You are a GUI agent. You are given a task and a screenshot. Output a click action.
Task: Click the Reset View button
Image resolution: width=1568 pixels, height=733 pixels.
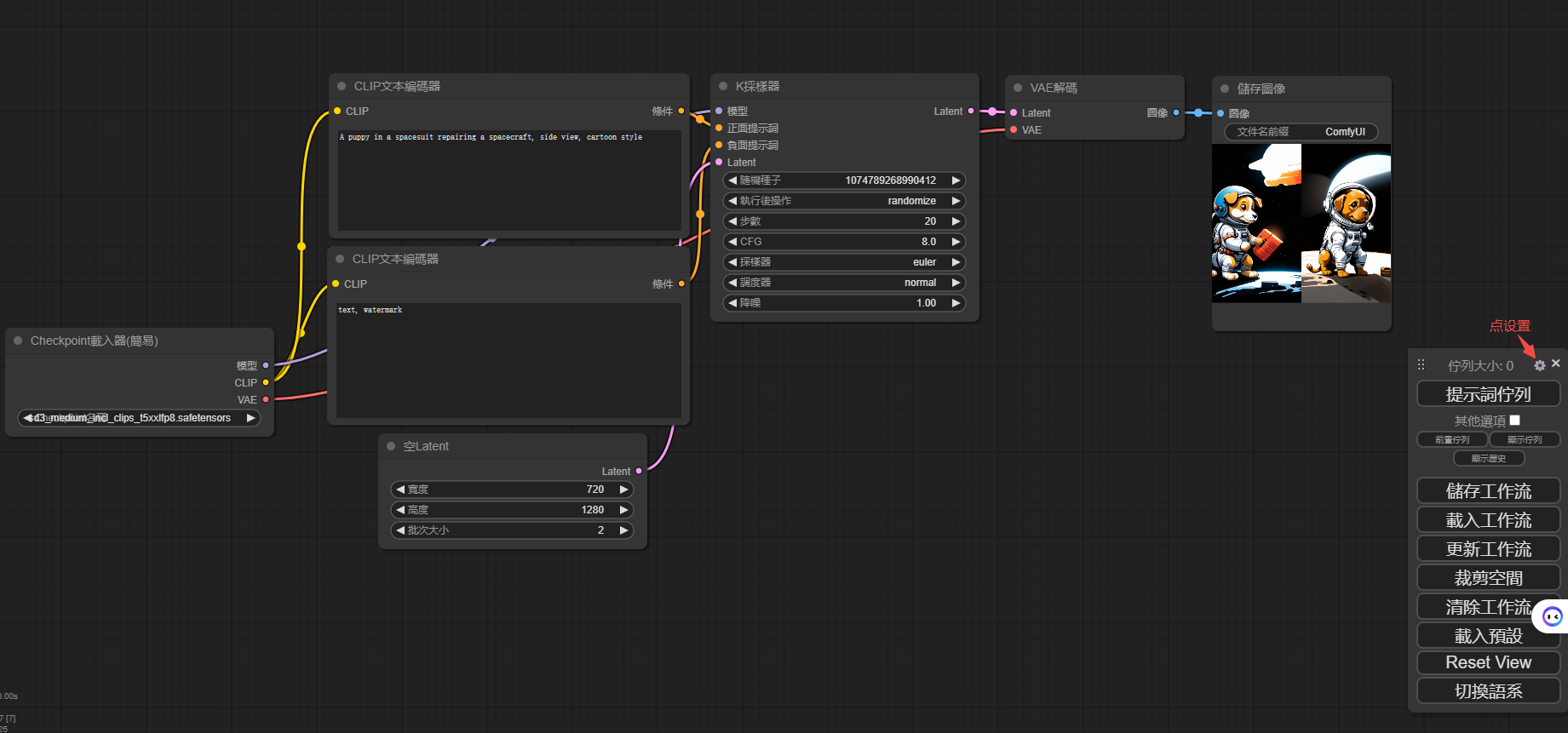click(x=1488, y=662)
